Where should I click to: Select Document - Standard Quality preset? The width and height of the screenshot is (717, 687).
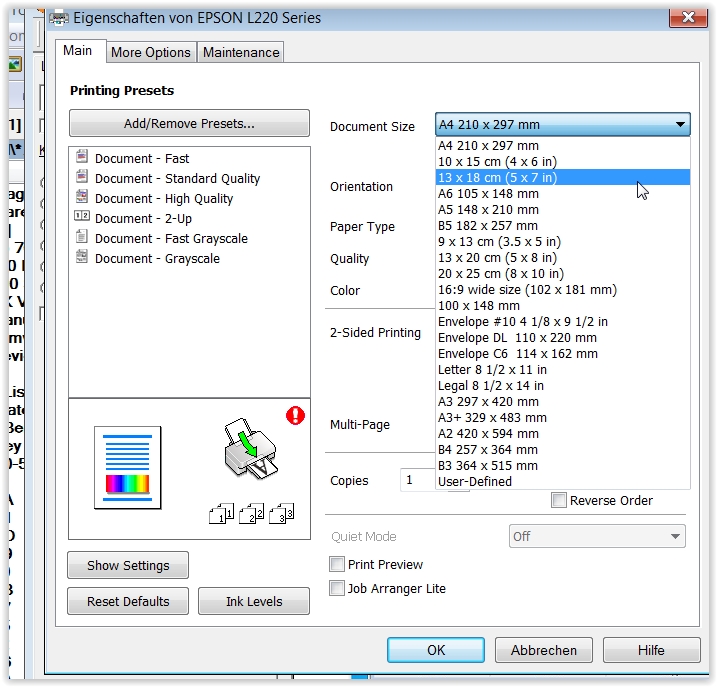click(x=177, y=178)
